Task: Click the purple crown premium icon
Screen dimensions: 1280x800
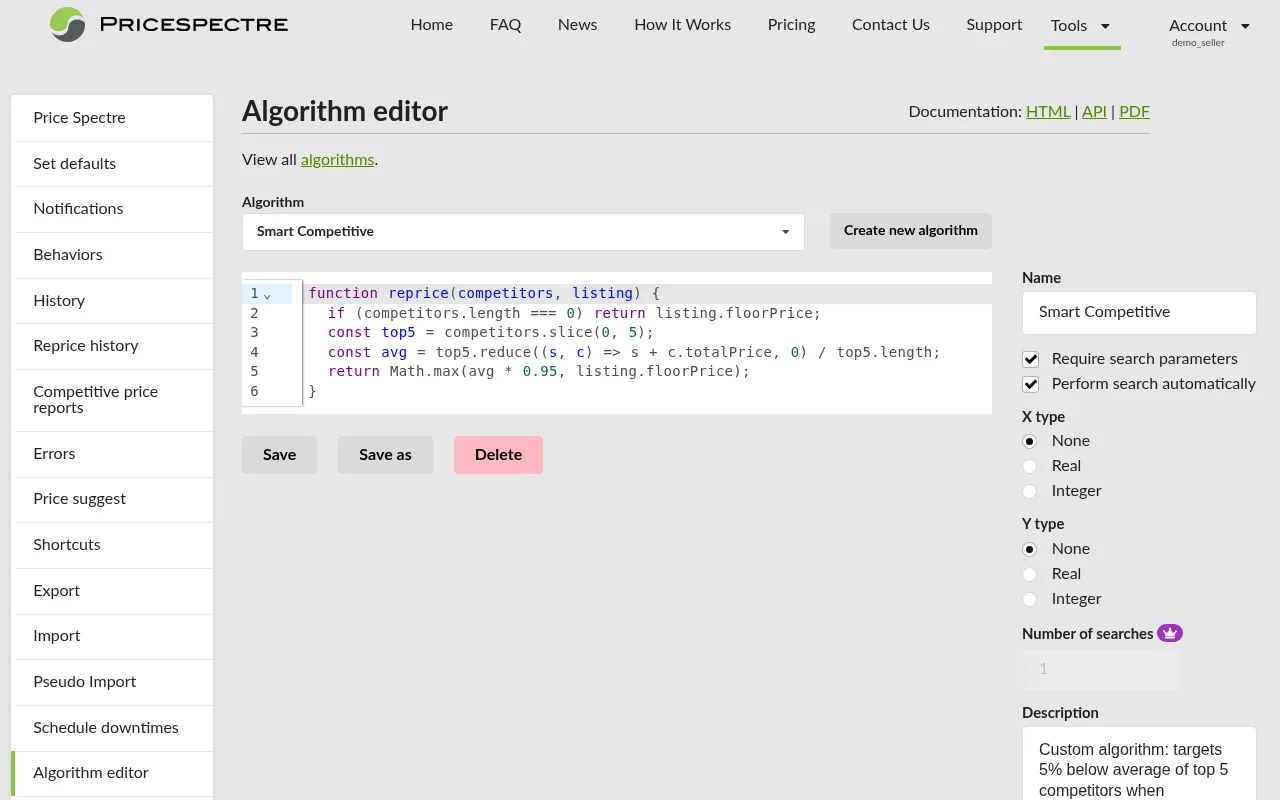Action: [x=1169, y=633]
